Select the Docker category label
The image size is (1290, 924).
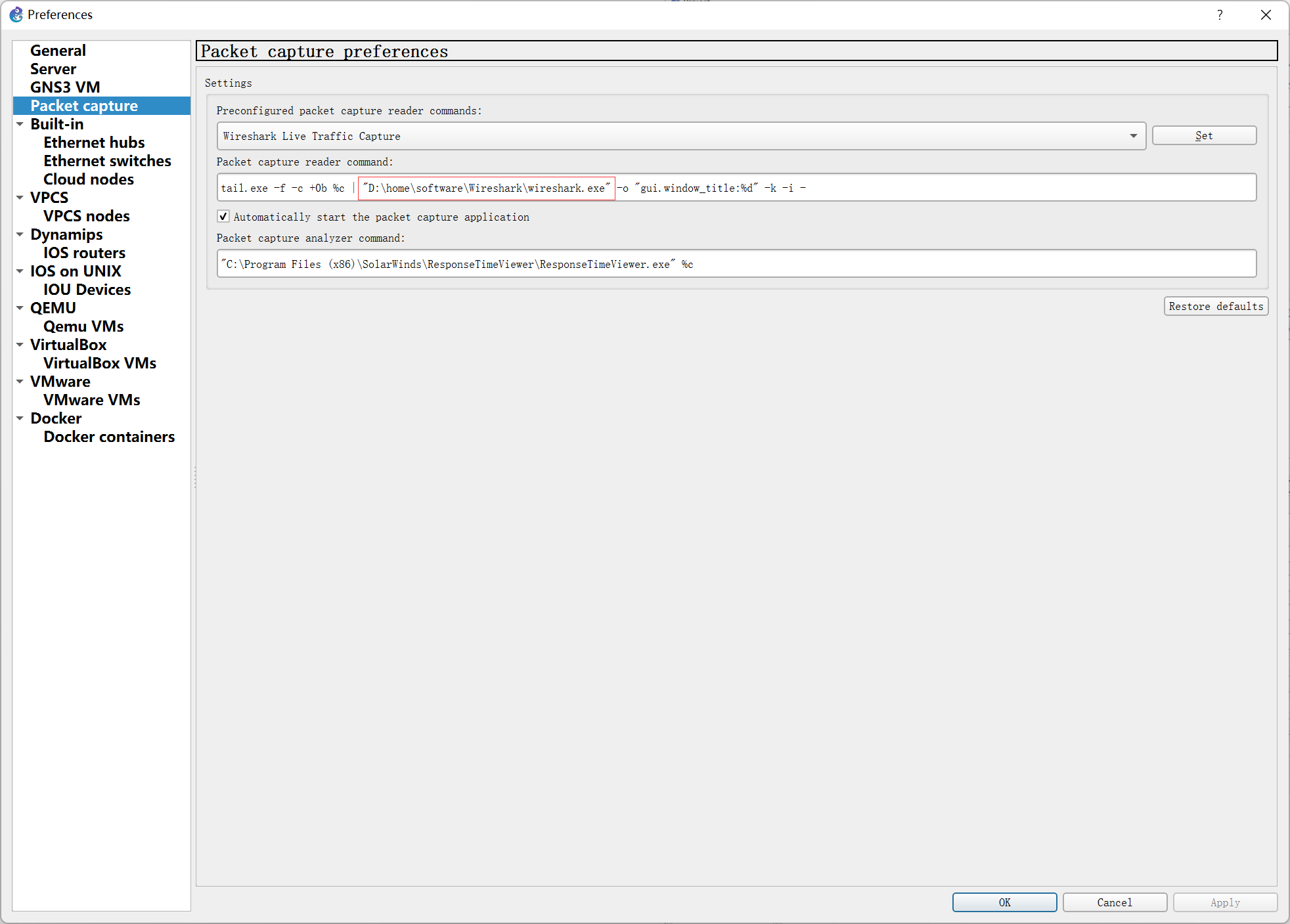click(56, 418)
